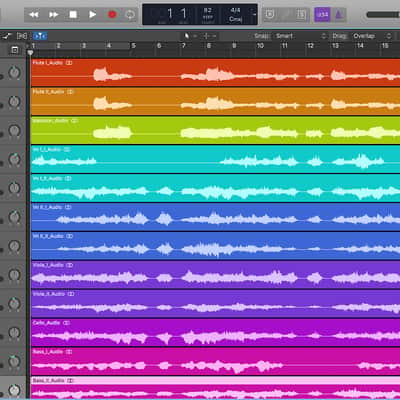Click the pan knob beside Flute I_Audio region
Viewport: 400px width, 400px height.
(x=14, y=72)
